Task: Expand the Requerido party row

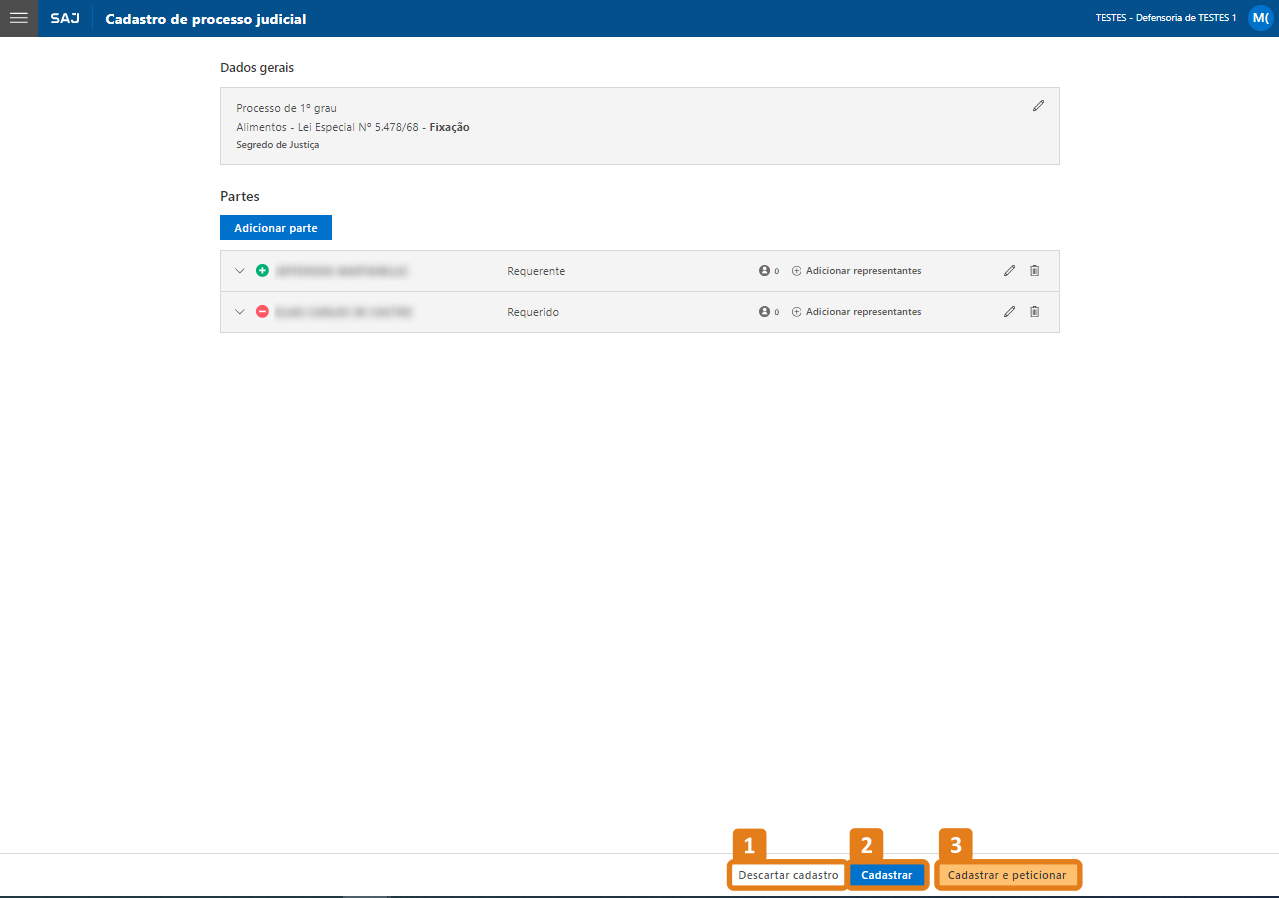Action: [239, 312]
